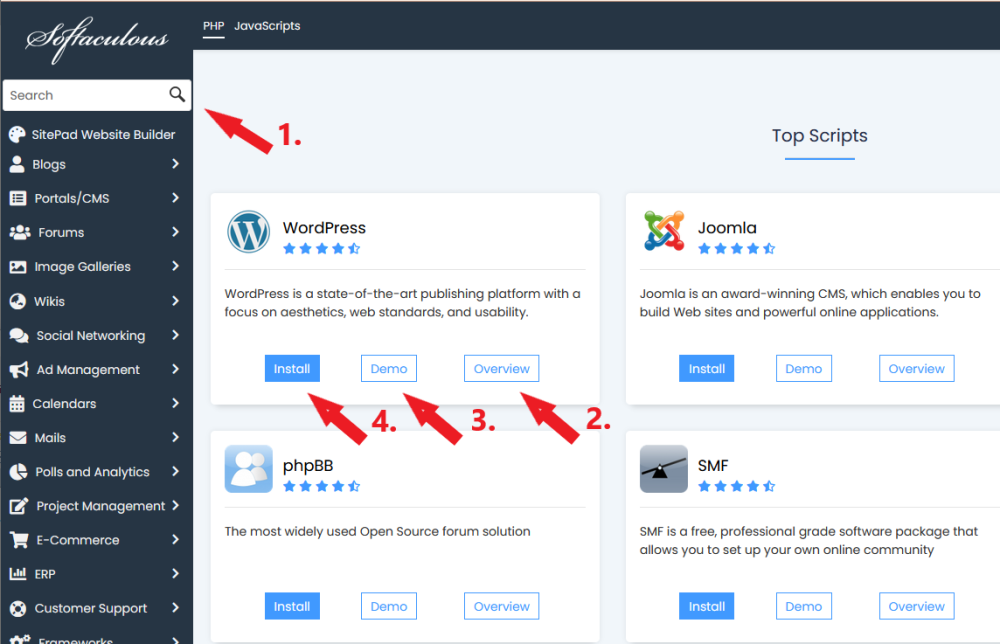
Task: Open the Joomla Overview
Action: pyautogui.click(x=916, y=369)
